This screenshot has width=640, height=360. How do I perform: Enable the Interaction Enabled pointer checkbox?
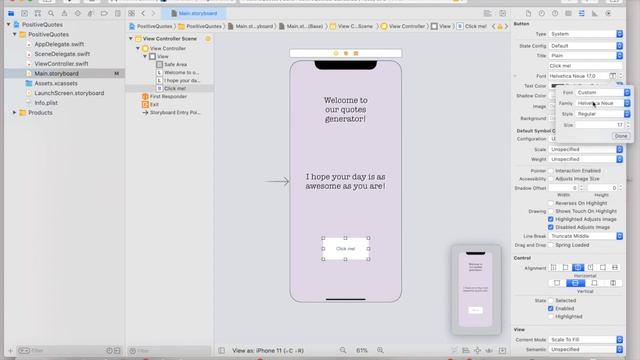click(551, 171)
